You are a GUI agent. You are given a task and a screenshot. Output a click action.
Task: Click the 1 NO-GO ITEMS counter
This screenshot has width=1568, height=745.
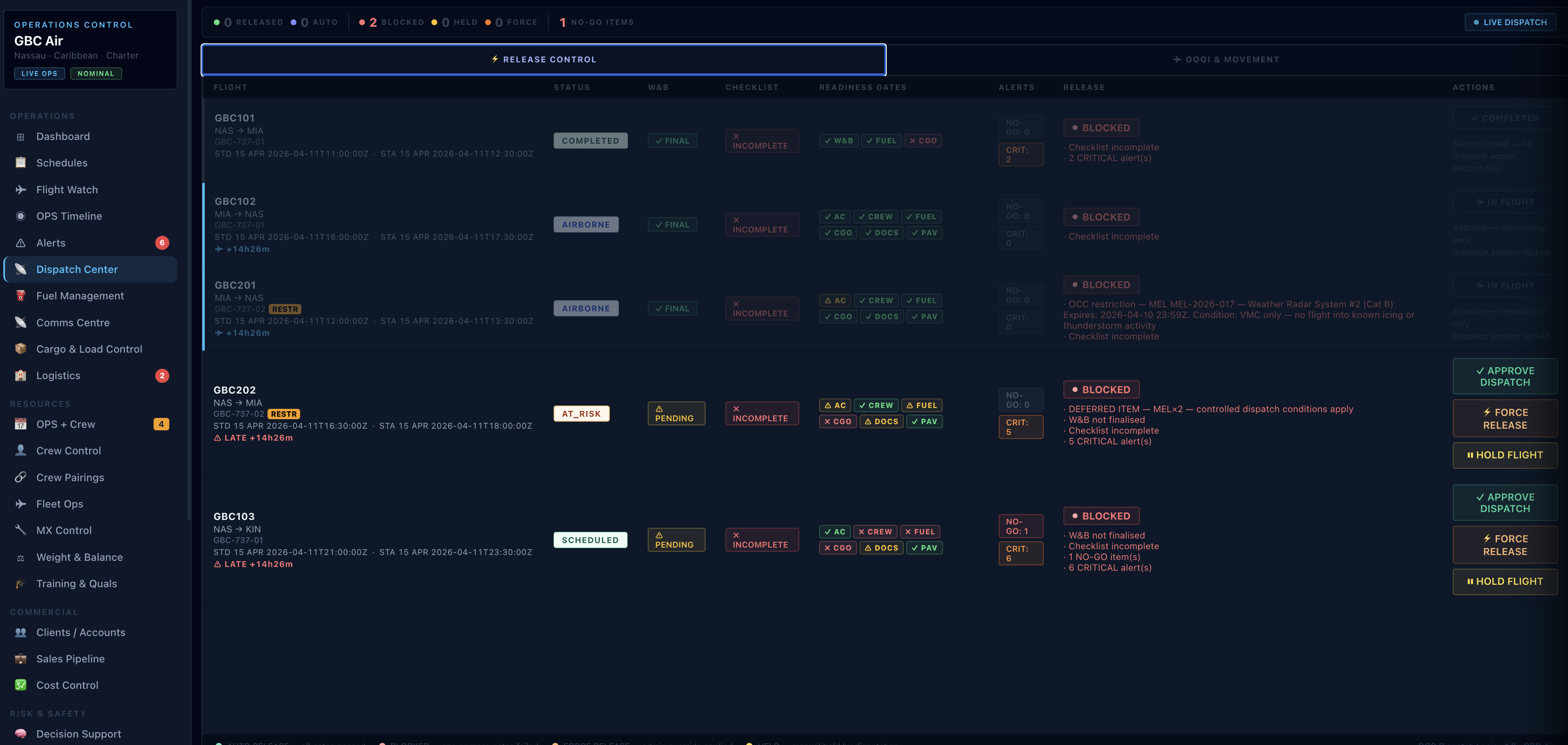click(597, 23)
